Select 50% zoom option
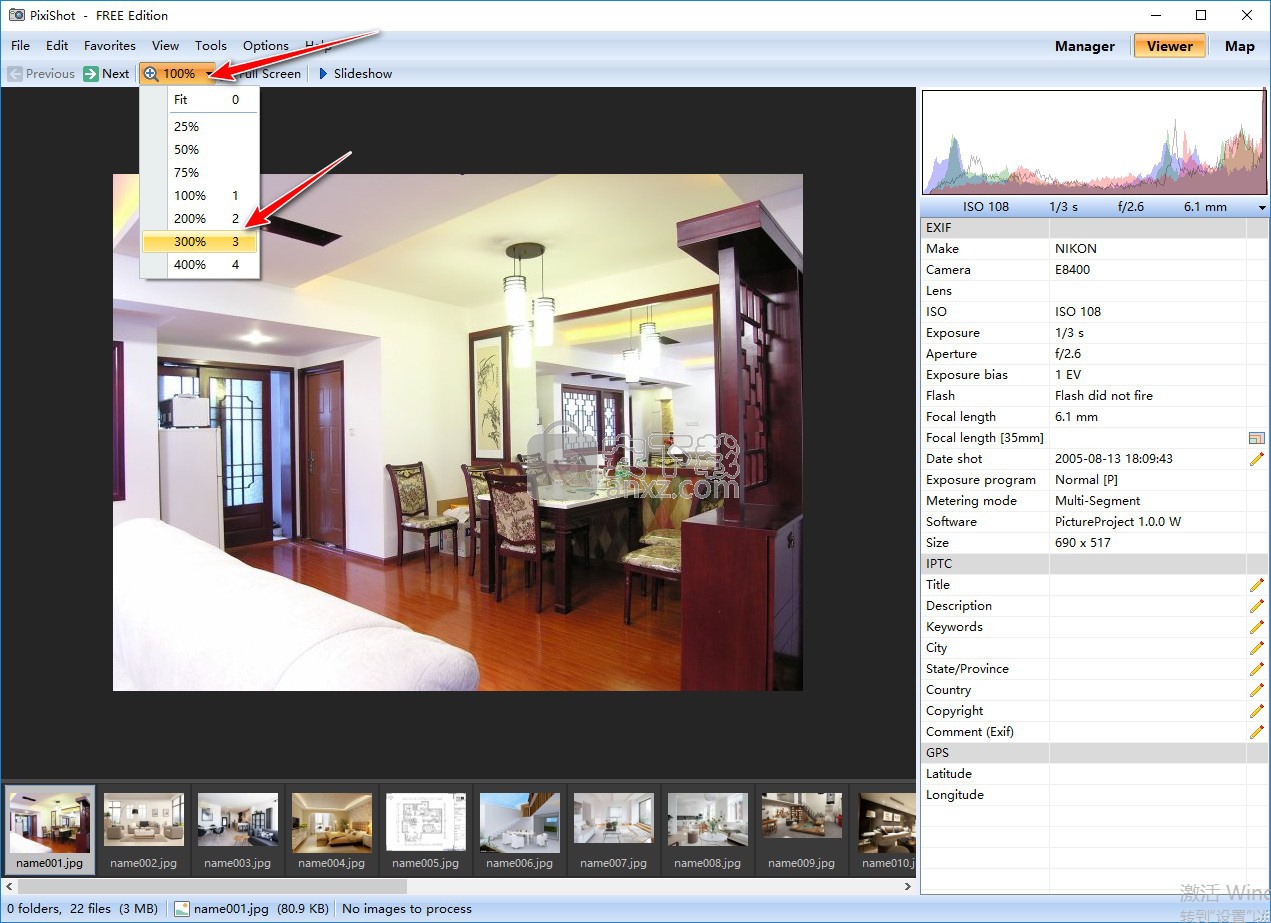Screen dimensions: 1271x923 coord(200,149)
